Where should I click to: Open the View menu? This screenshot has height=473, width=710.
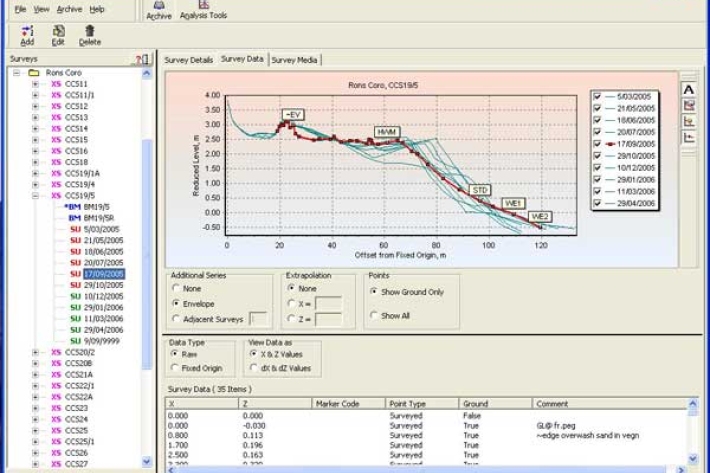click(x=41, y=8)
